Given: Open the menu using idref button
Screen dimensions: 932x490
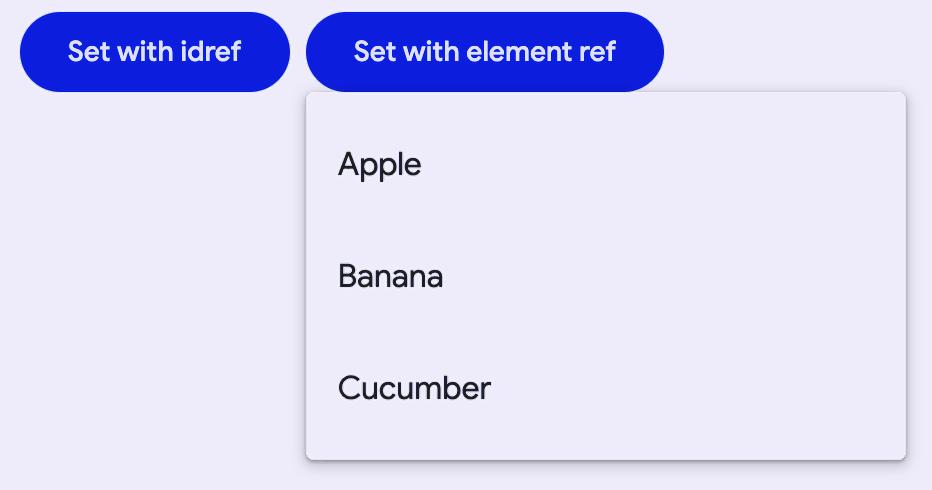Looking at the screenshot, I should (154, 52).
